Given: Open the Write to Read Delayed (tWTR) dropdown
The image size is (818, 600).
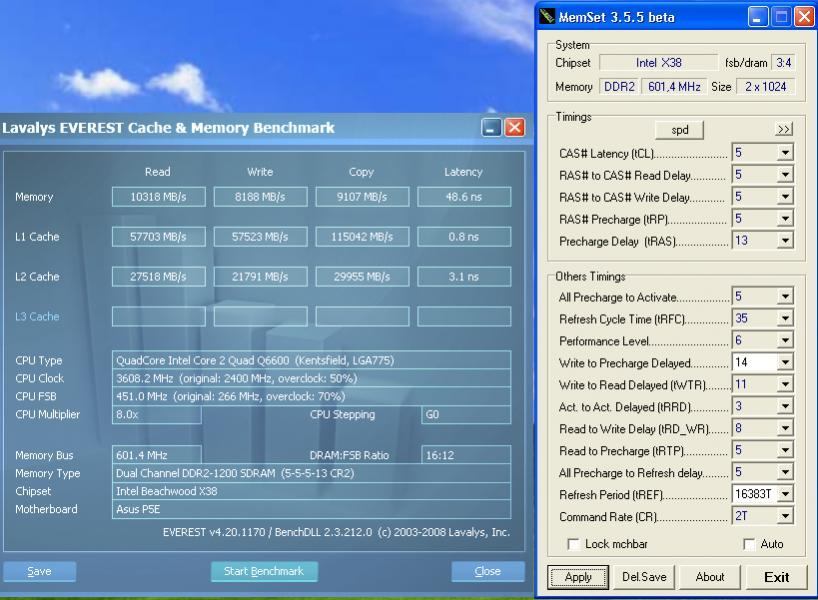Looking at the screenshot, I should point(785,384).
